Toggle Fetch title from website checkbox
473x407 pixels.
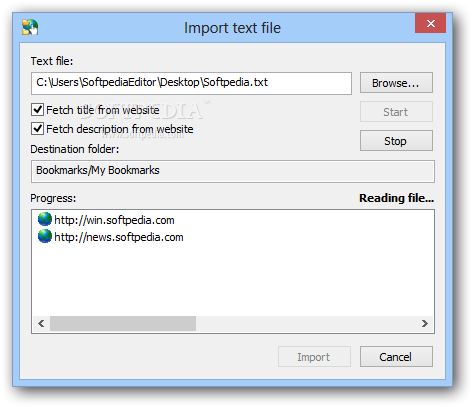[37, 109]
